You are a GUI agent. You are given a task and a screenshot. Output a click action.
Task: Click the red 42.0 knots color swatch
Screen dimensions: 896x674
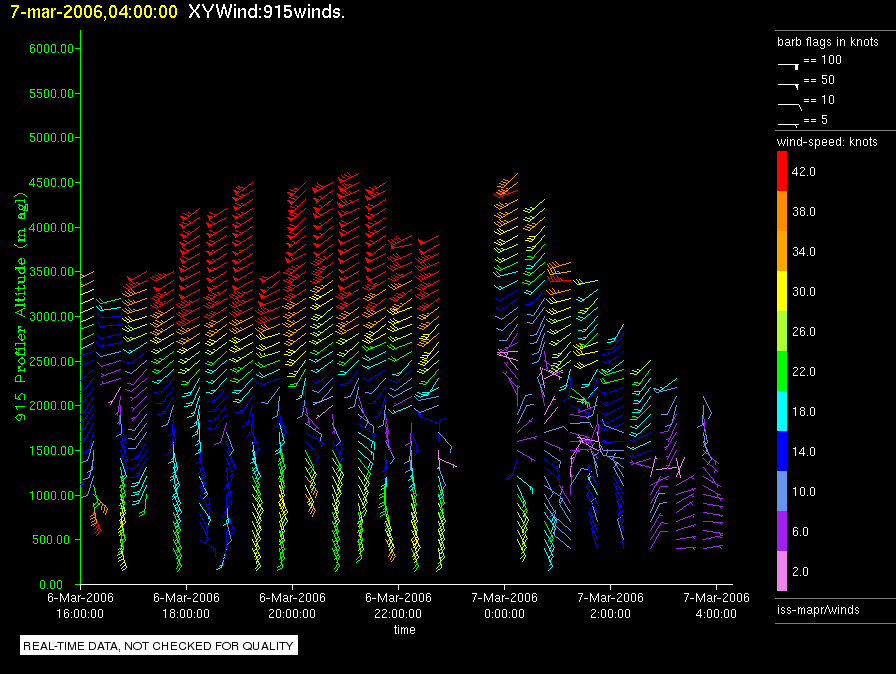click(x=783, y=172)
